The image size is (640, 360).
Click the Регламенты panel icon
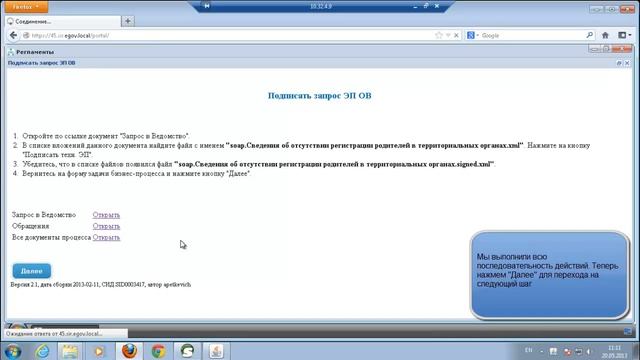coord(11,52)
